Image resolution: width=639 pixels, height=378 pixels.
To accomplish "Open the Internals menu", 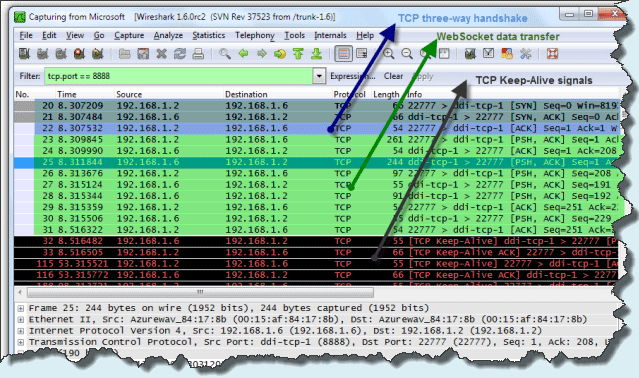I will pyautogui.click(x=330, y=35).
